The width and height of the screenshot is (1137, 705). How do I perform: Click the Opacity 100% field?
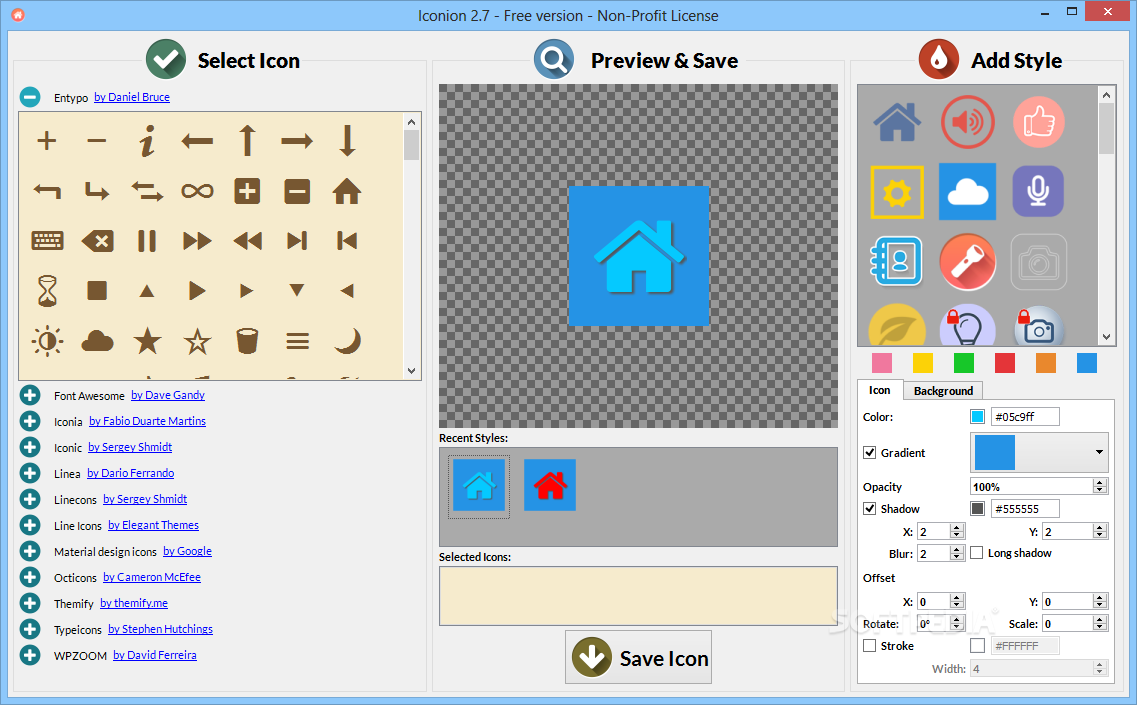1032,487
